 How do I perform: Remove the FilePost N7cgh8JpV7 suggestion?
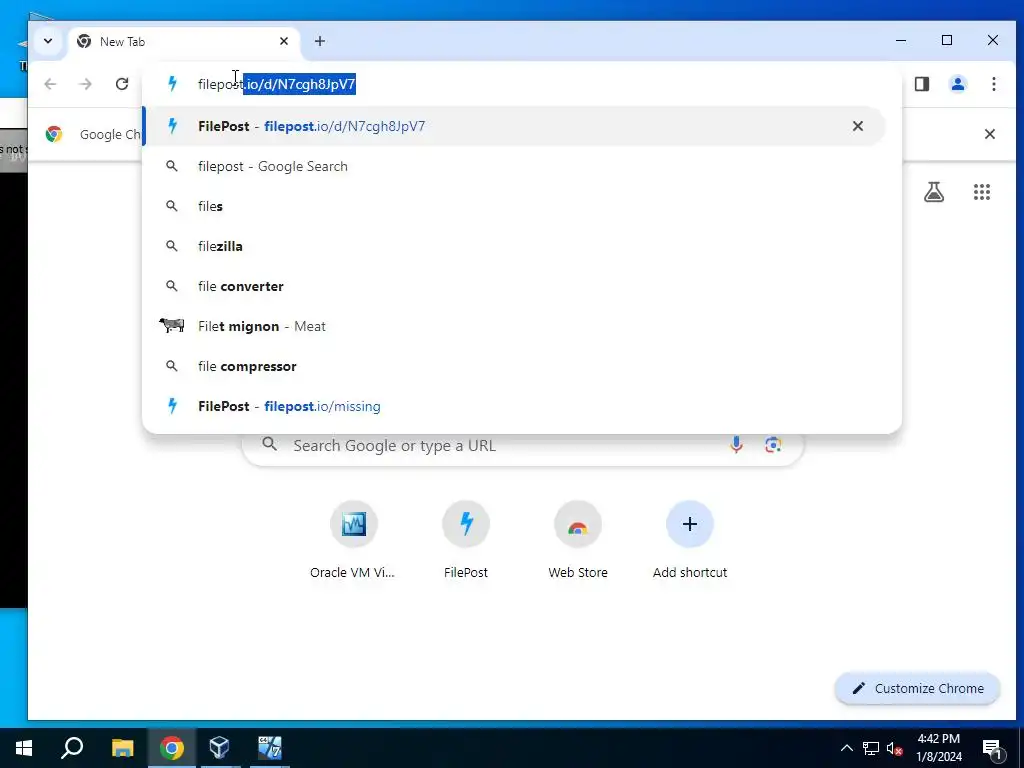(857, 126)
